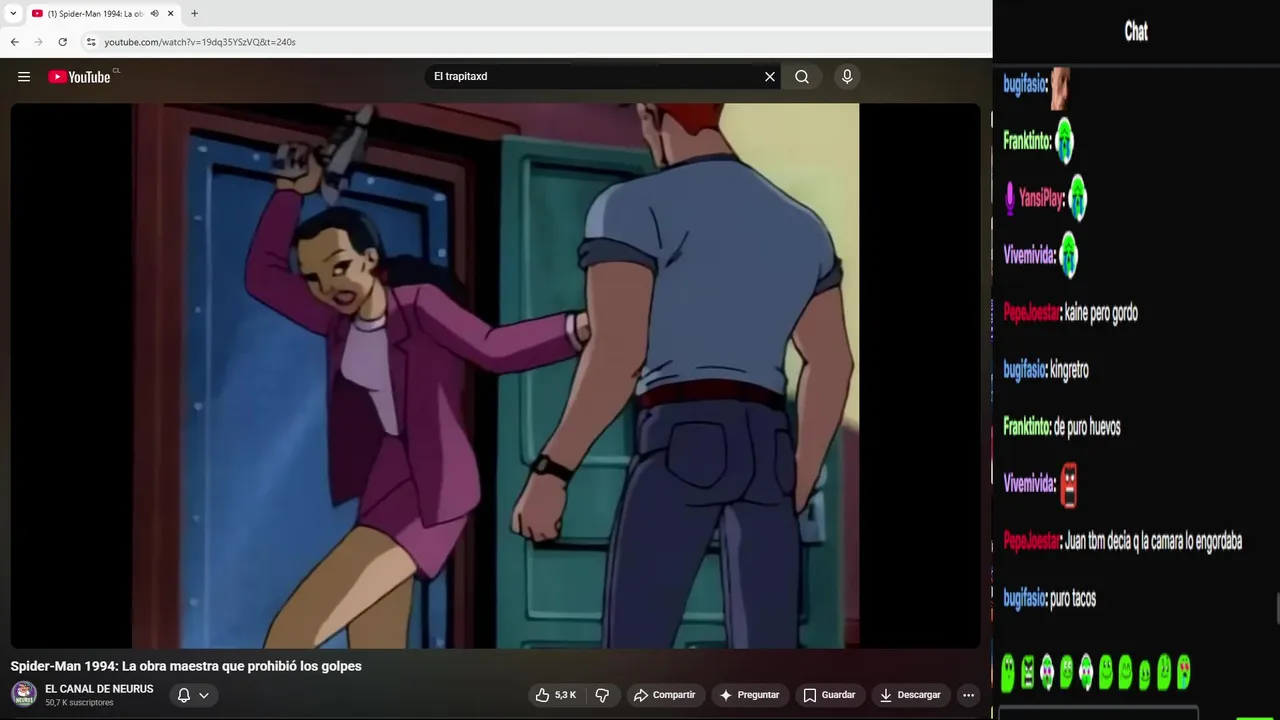1280x720 pixels.
Task: Run search with magnifier icon
Action: (x=802, y=77)
